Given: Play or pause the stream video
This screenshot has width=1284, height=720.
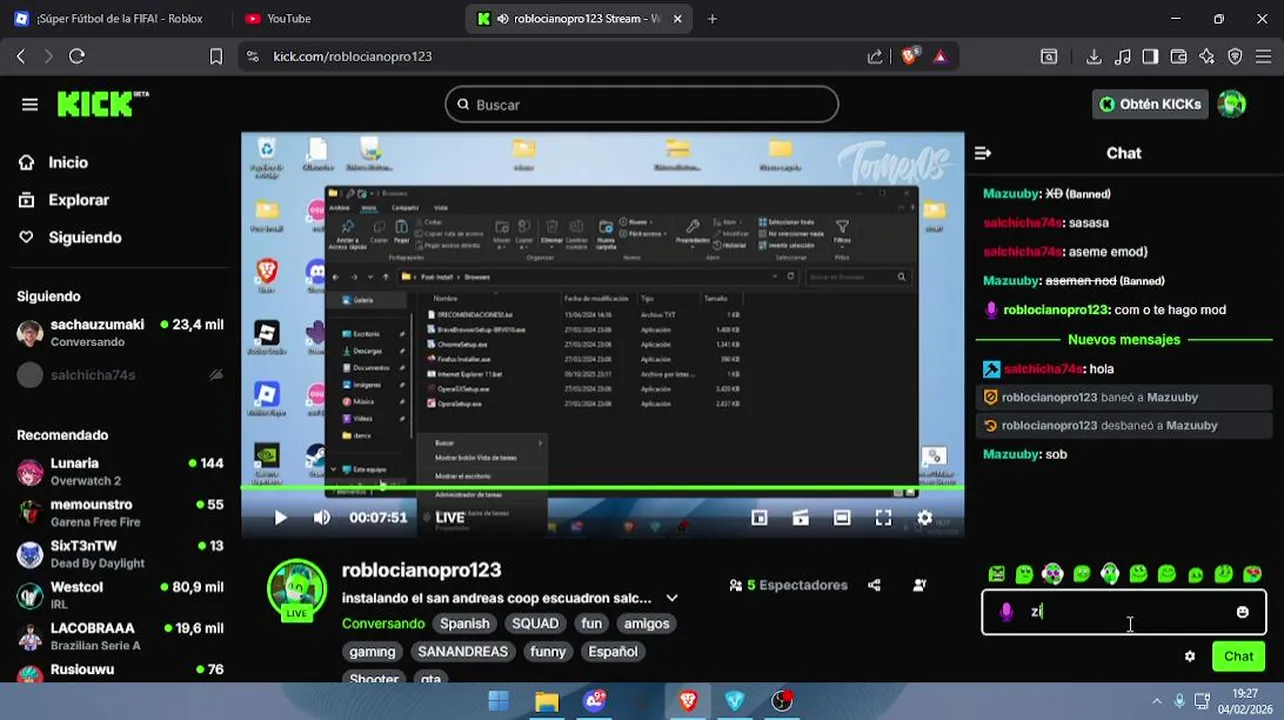Looking at the screenshot, I should pyautogui.click(x=280, y=517).
